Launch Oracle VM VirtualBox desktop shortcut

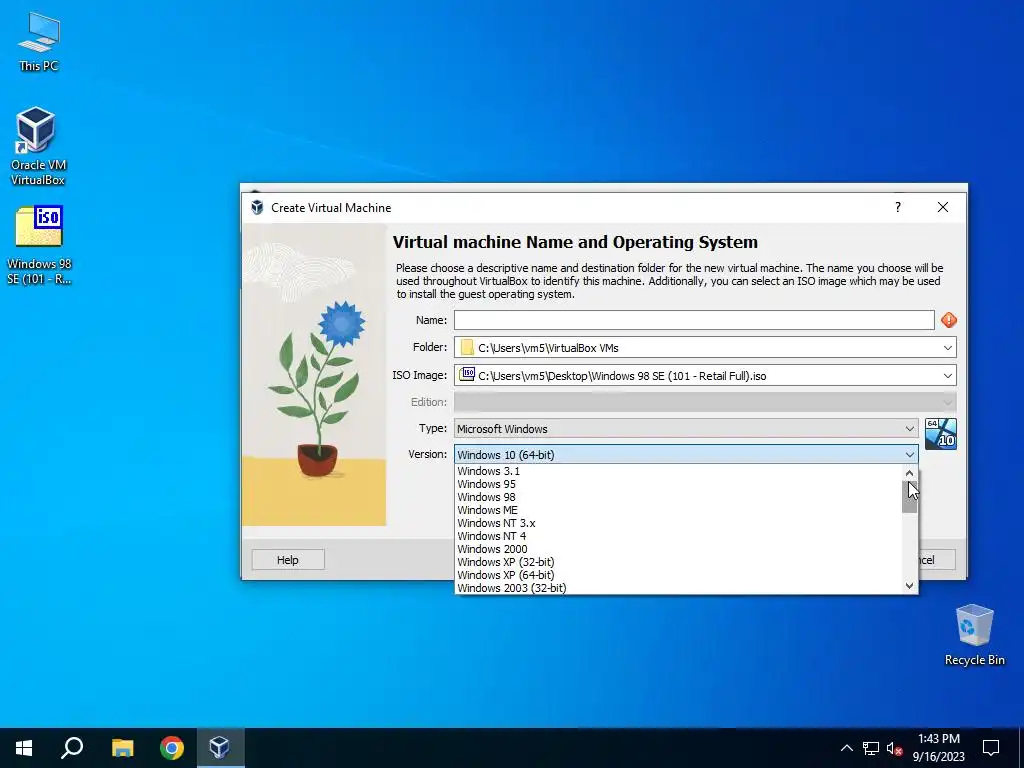[37, 146]
